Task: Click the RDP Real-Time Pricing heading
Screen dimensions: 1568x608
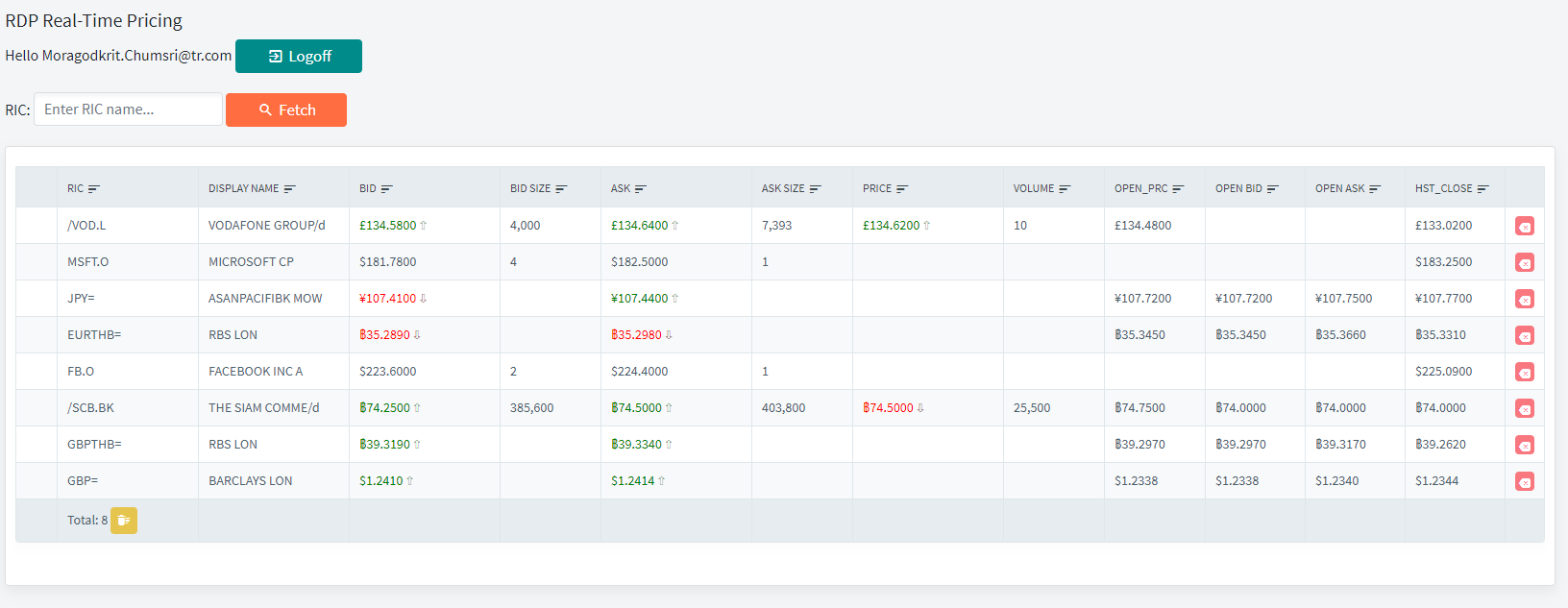Action: point(94,21)
